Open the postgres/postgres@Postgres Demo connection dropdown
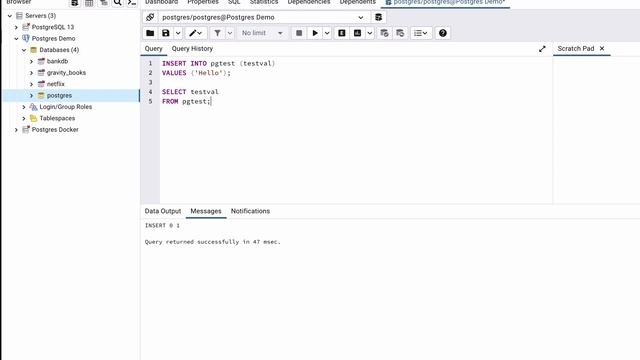 [x=263, y=17]
